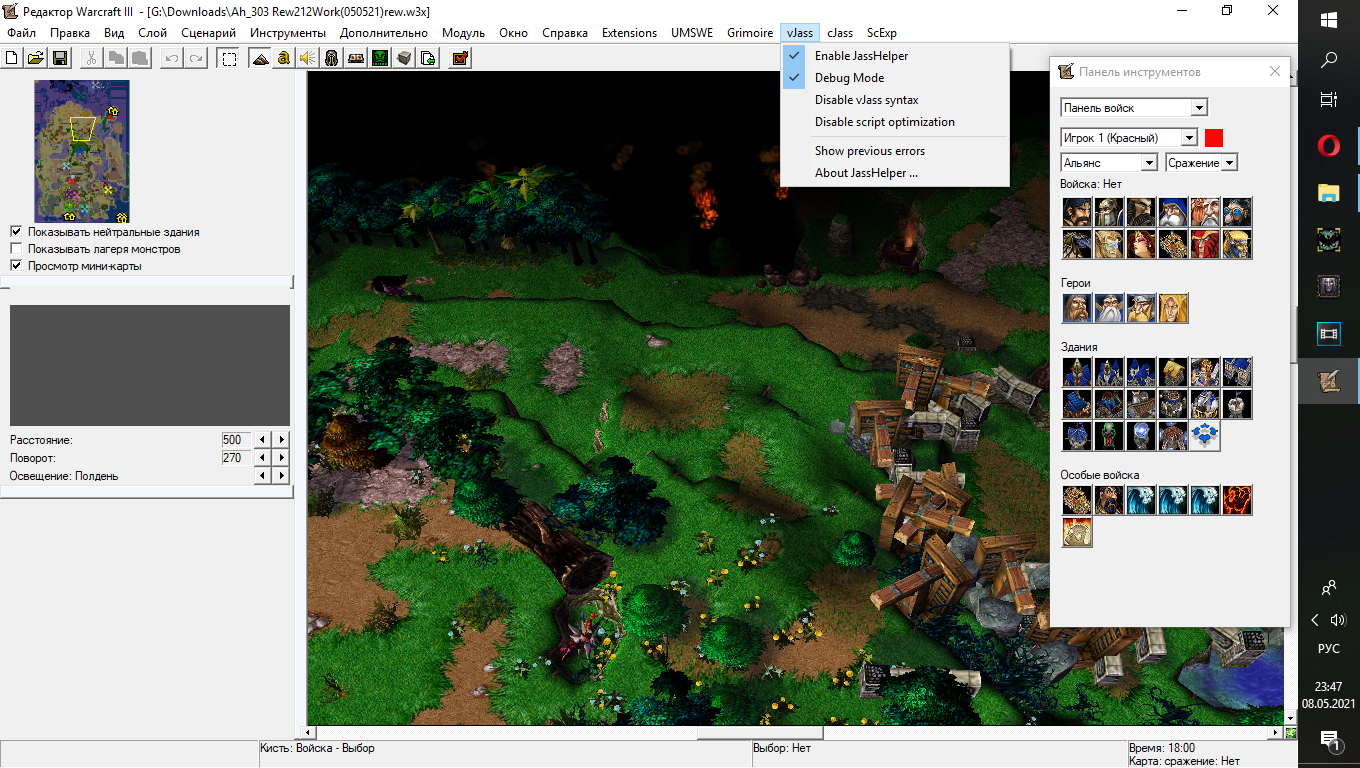
Task: Click the red player color swatch
Action: click(1214, 138)
